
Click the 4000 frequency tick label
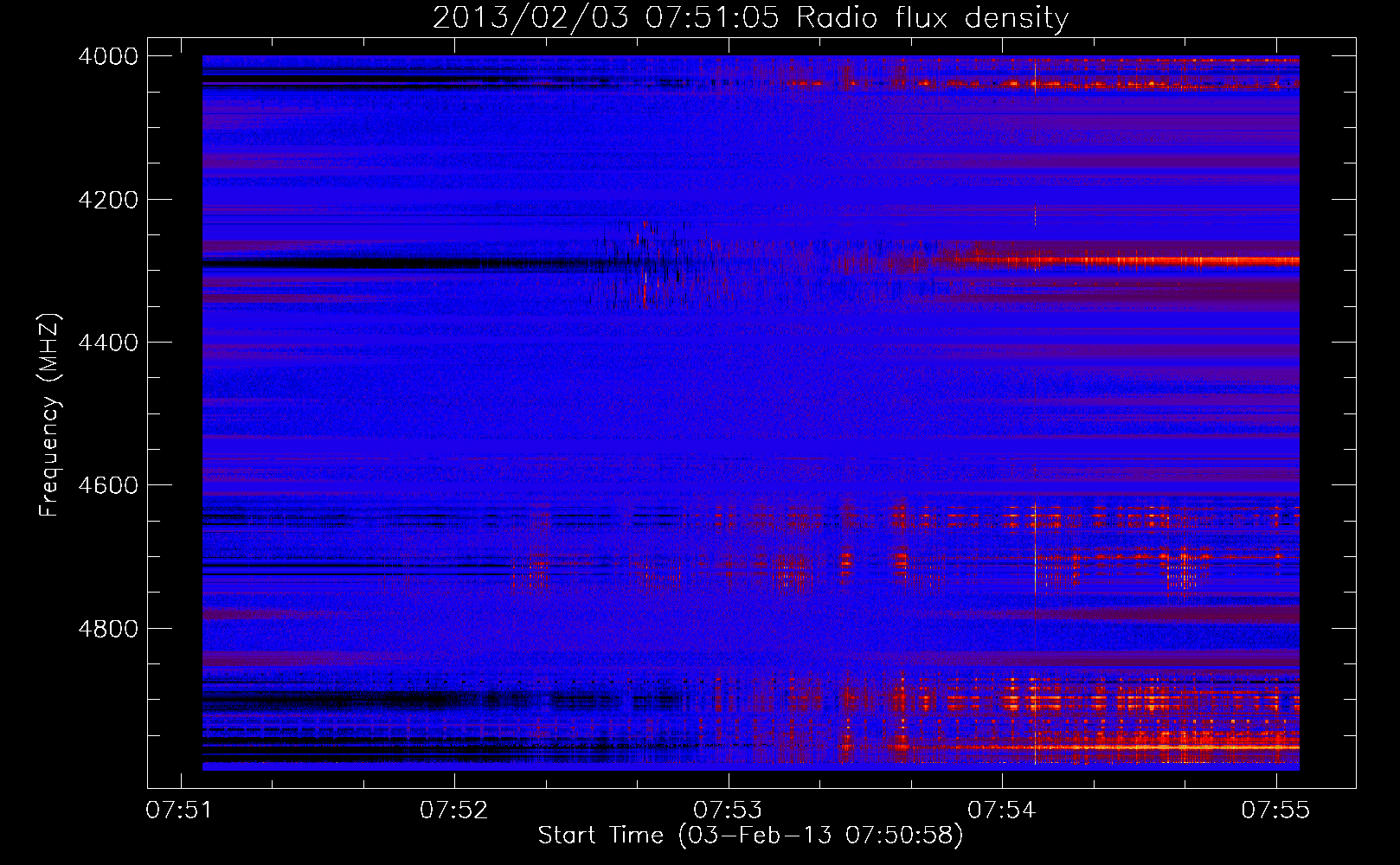click(x=108, y=56)
